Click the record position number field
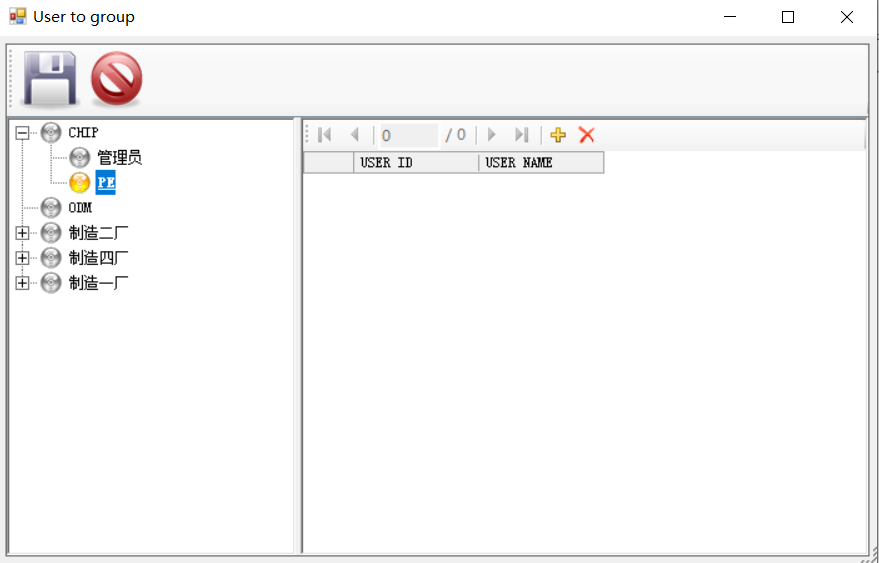 pos(408,135)
